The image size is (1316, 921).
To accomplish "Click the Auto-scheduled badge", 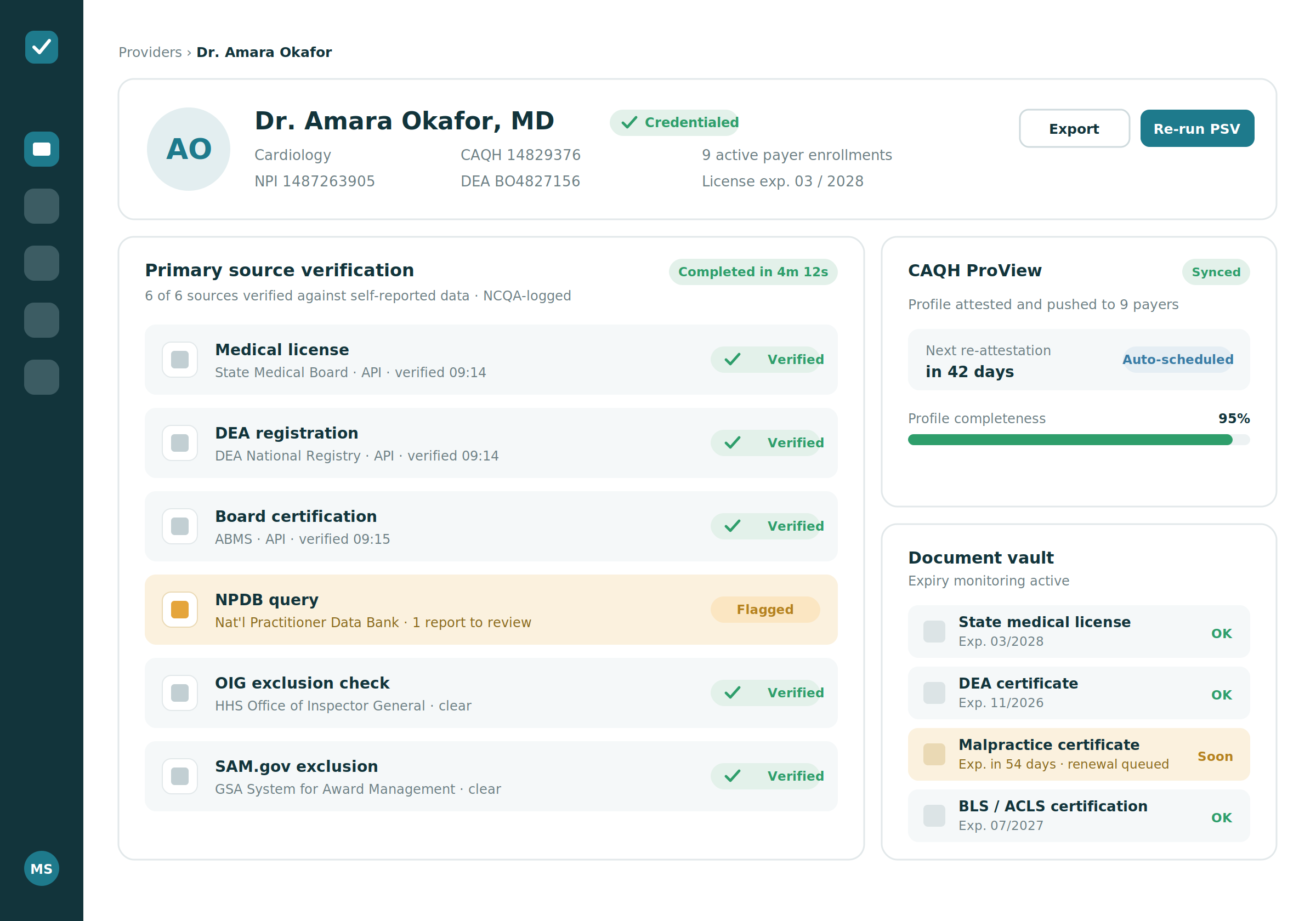I will [x=1178, y=359].
